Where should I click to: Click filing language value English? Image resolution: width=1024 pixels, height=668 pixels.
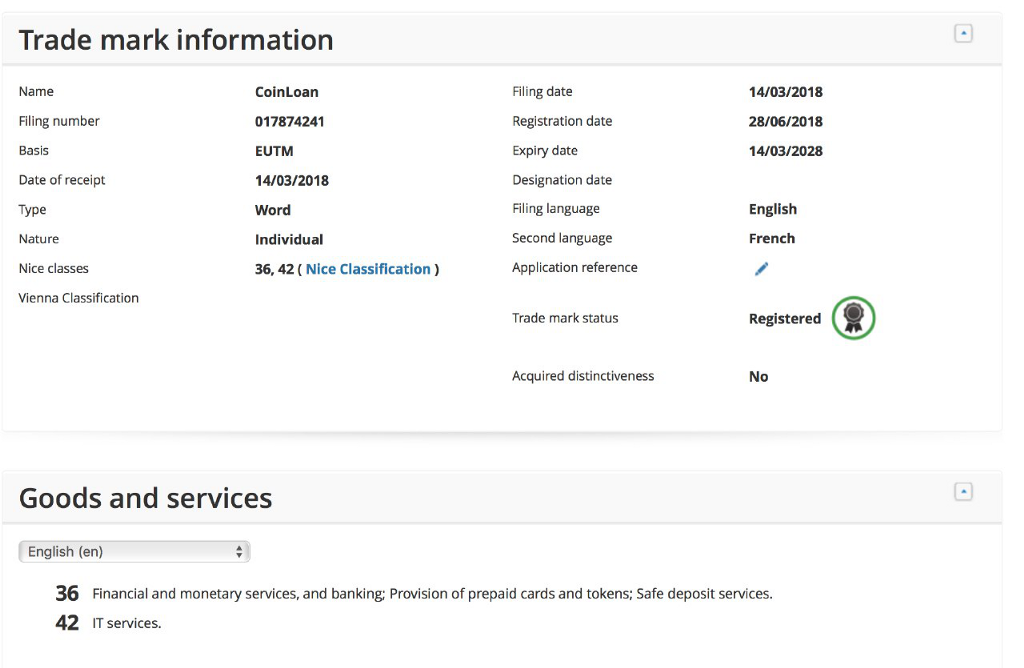[x=773, y=210]
